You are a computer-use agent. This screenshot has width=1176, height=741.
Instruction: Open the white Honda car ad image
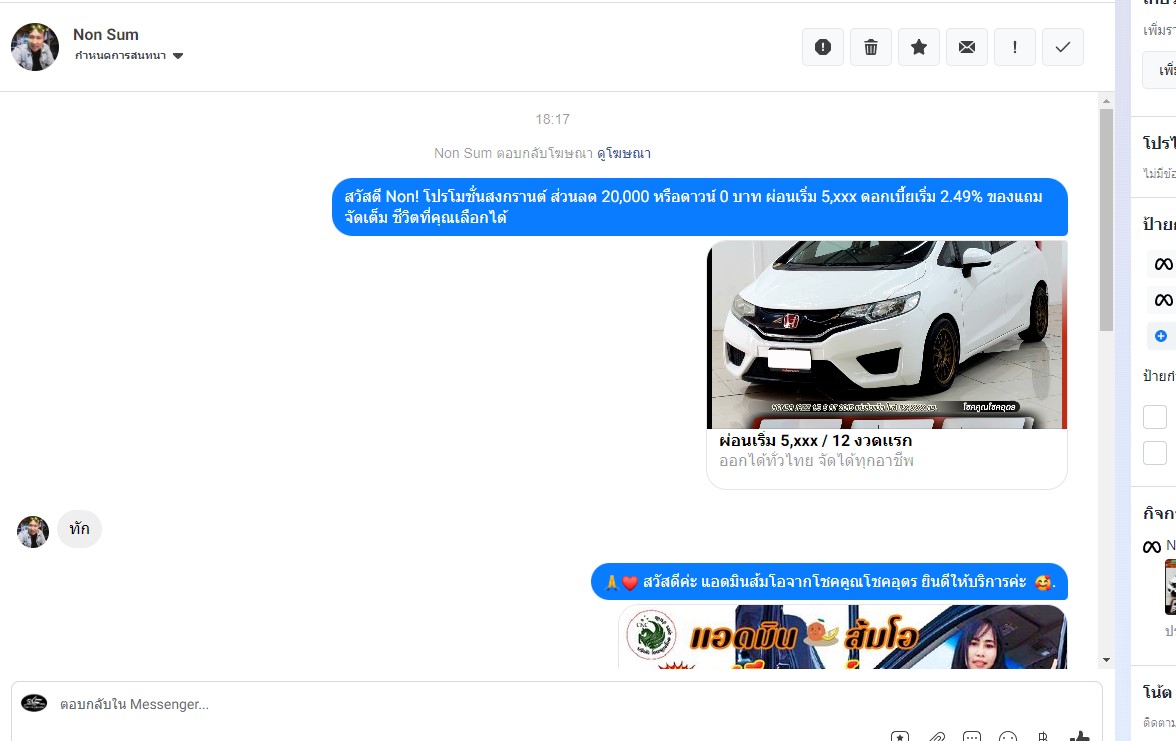click(887, 335)
